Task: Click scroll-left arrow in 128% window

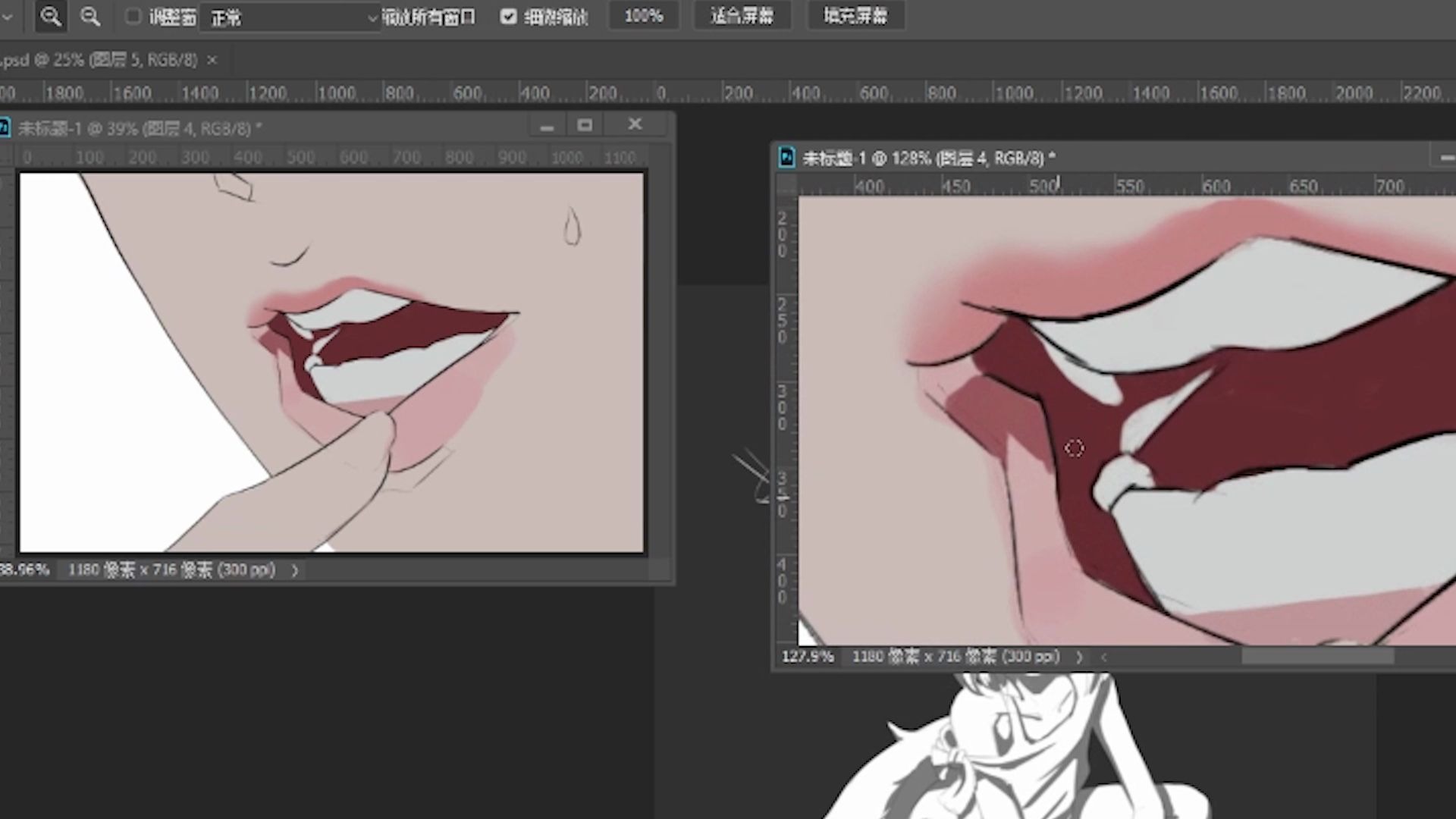Action: click(1104, 657)
